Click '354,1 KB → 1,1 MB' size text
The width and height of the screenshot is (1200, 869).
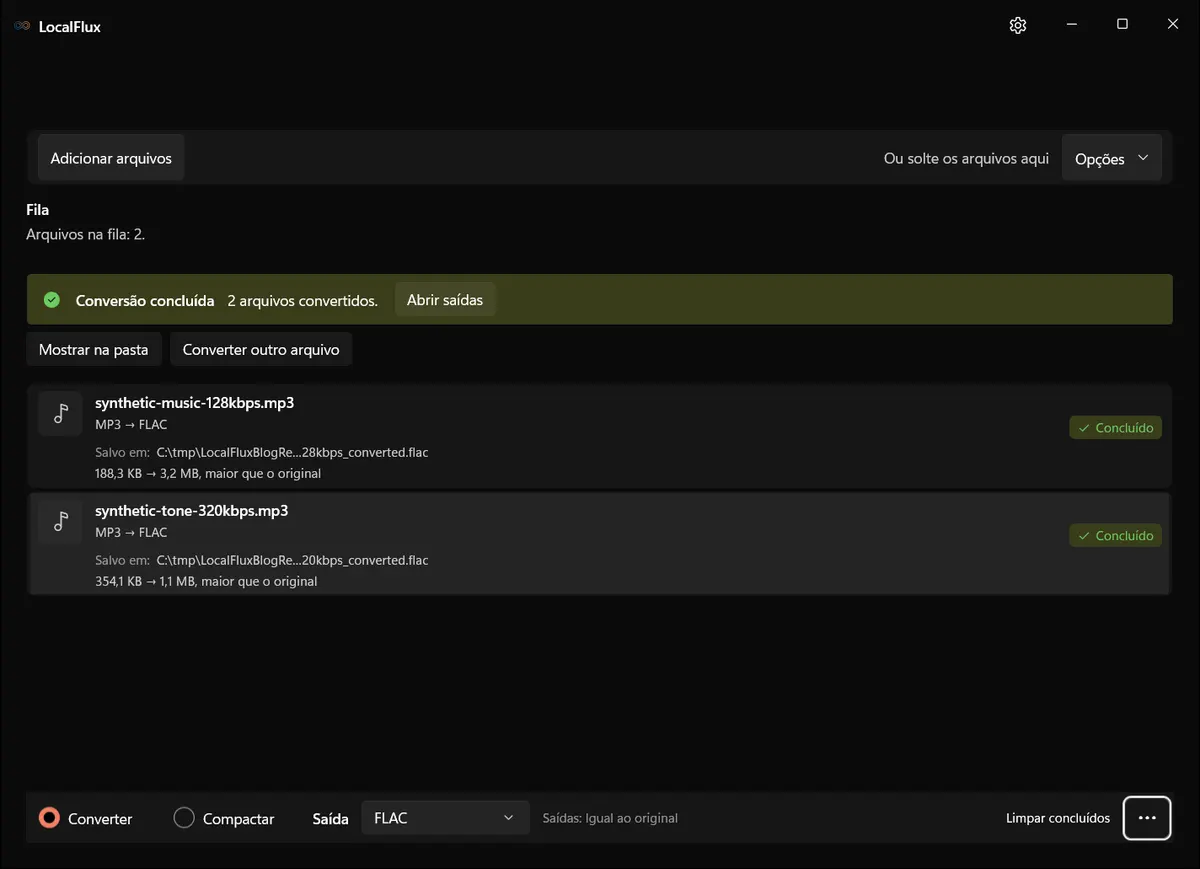tap(145, 582)
